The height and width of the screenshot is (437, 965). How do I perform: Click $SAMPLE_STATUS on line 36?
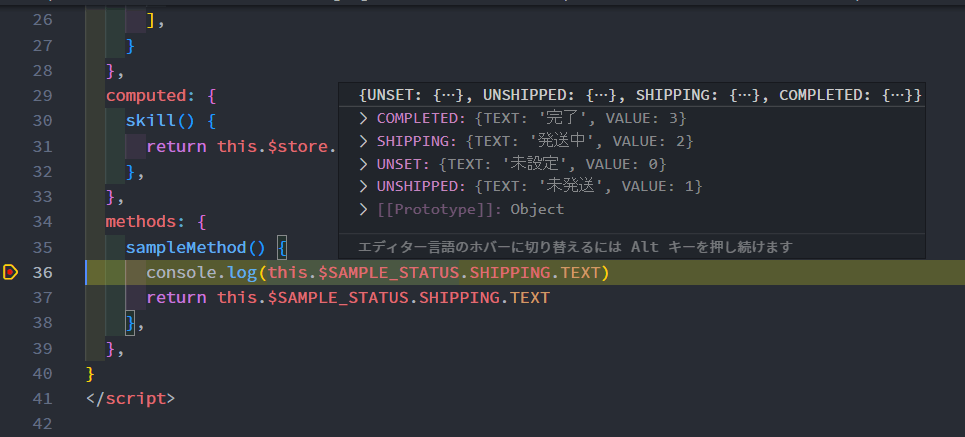coord(389,272)
